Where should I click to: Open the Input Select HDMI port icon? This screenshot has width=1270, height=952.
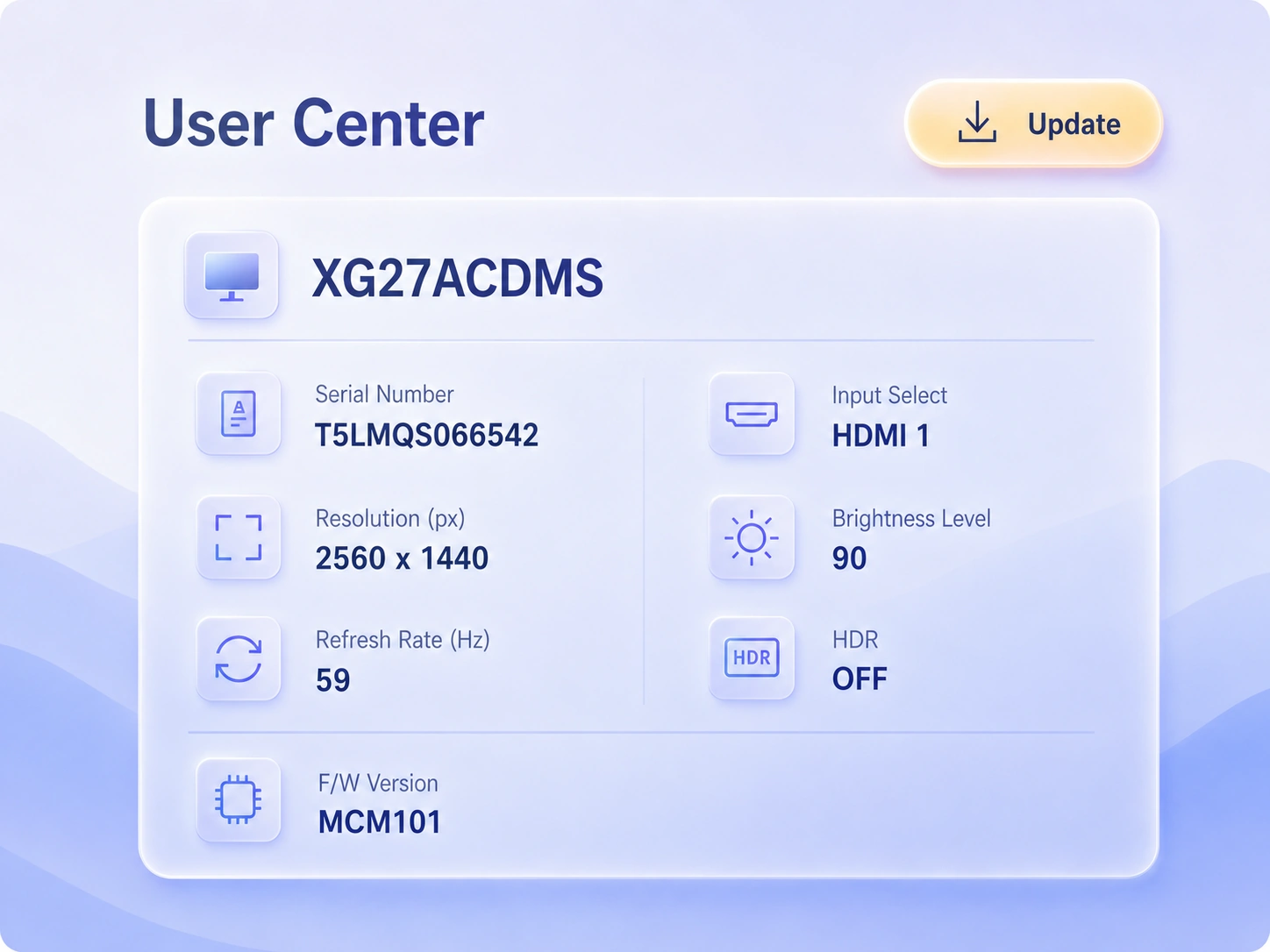(752, 414)
